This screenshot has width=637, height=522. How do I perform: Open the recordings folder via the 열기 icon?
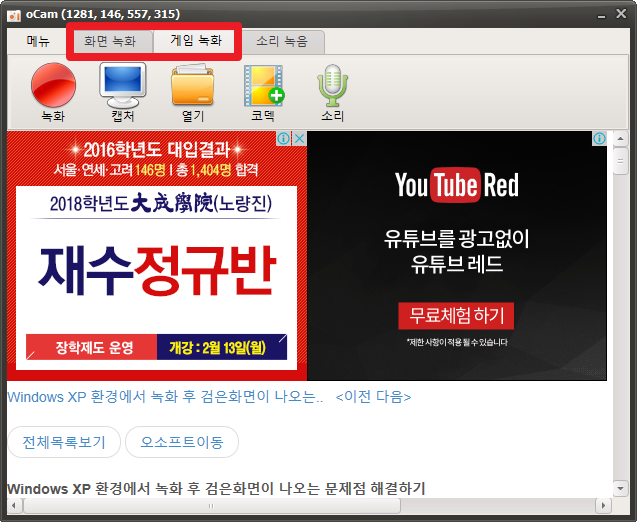click(x=193, y=92)
